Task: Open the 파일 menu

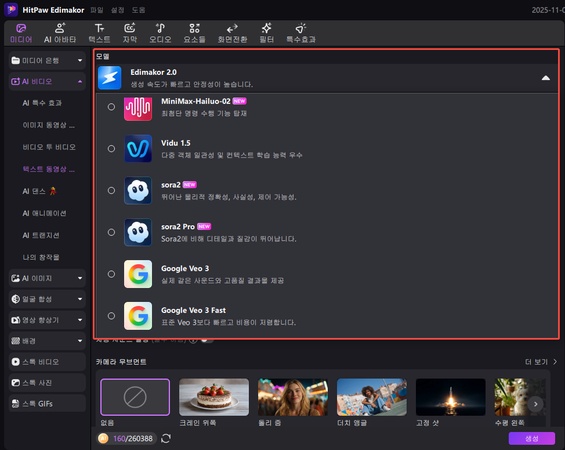Action: pyautogui.click(x=97, y=10)
